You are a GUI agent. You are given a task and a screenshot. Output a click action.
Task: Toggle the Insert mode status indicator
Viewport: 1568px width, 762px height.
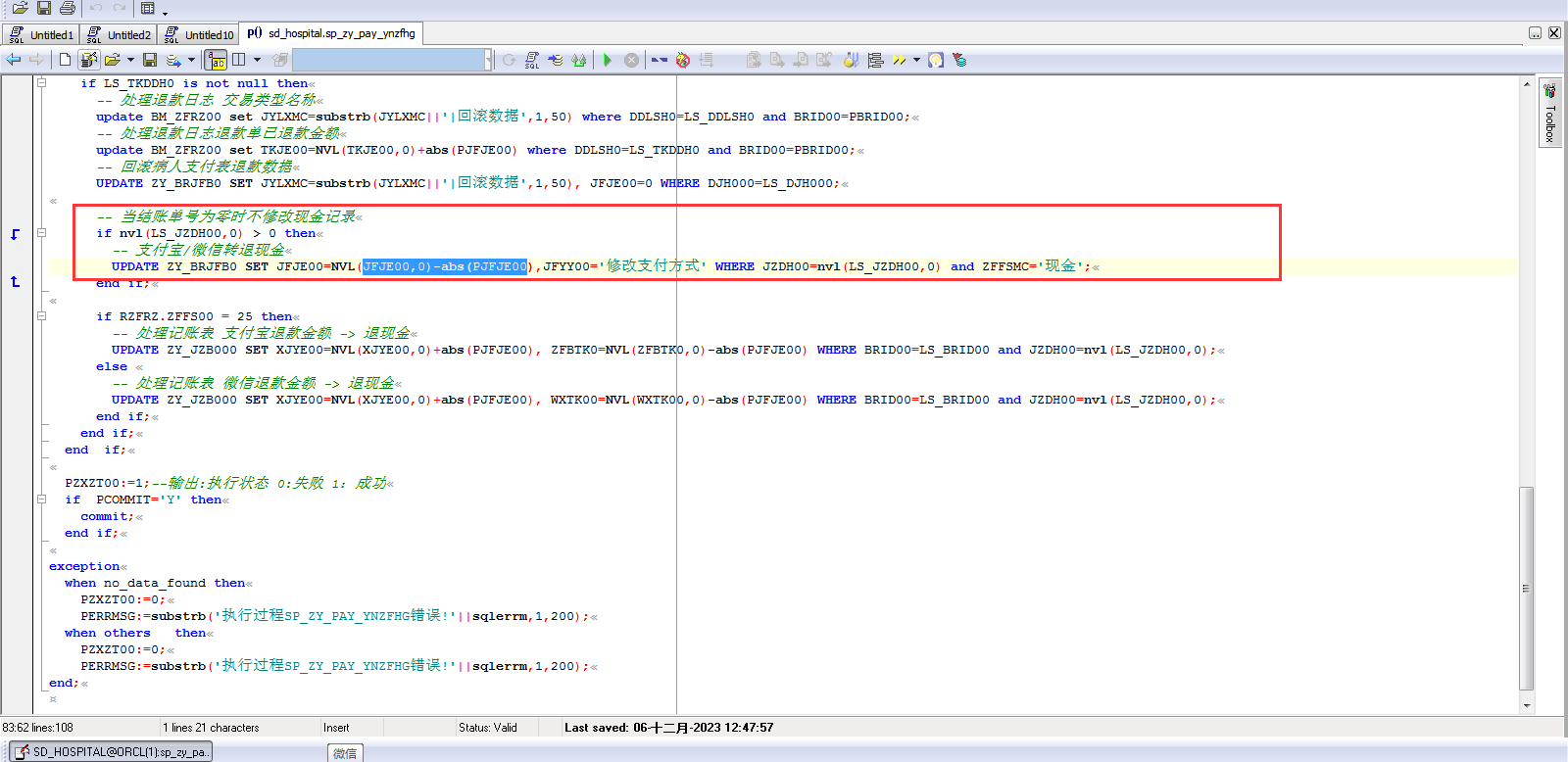[x=336, y=728]
